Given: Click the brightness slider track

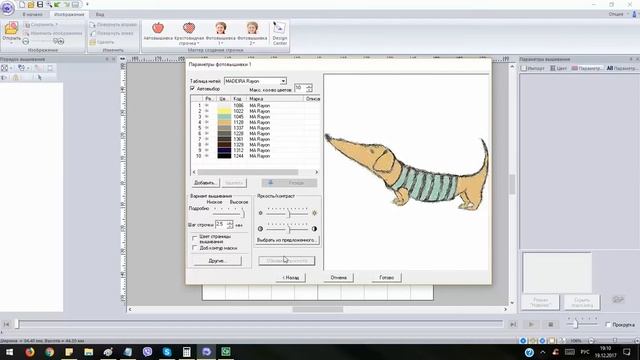Looking at the screenshot, I should pos(287,213).
